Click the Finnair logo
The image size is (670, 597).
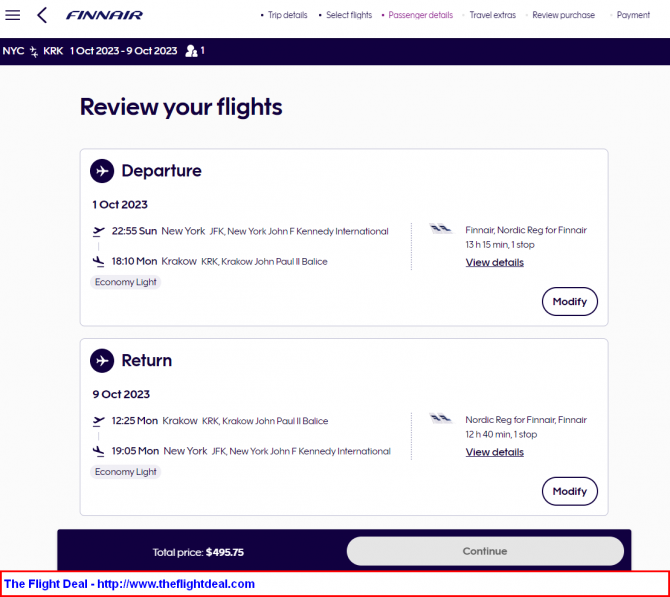[x=104, y=15]
